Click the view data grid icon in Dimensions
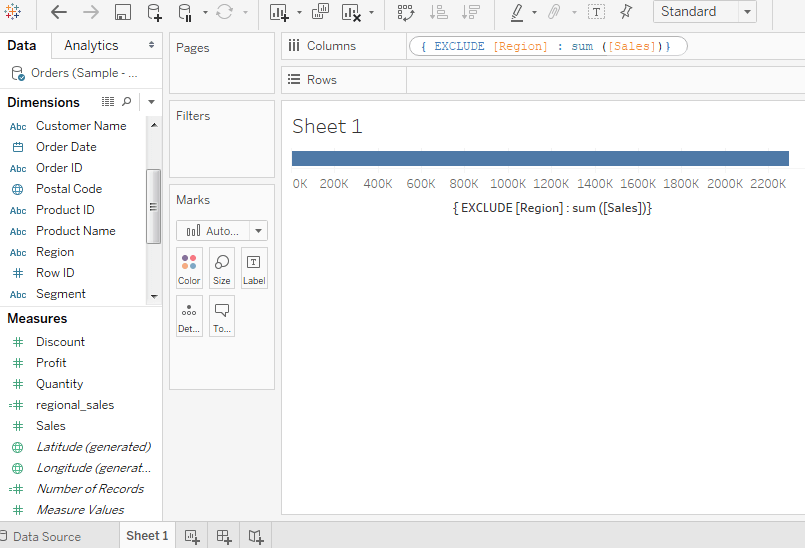Screen dimensions: 805x548 coord(108,102)
